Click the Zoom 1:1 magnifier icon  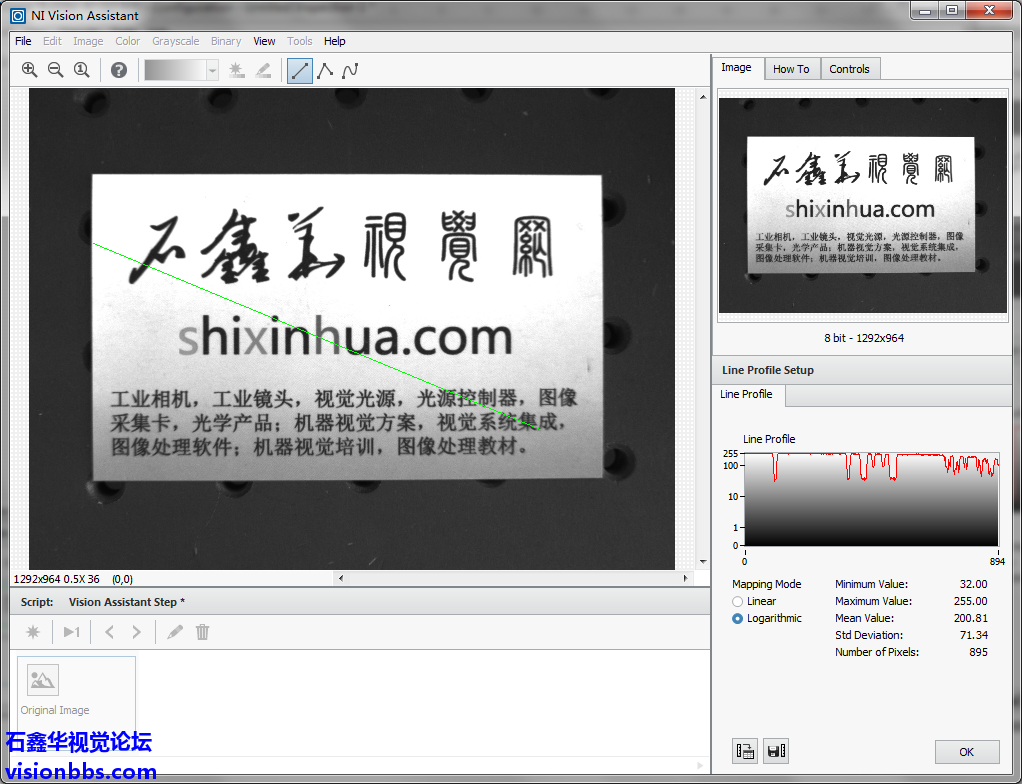[x=82, y=70]
